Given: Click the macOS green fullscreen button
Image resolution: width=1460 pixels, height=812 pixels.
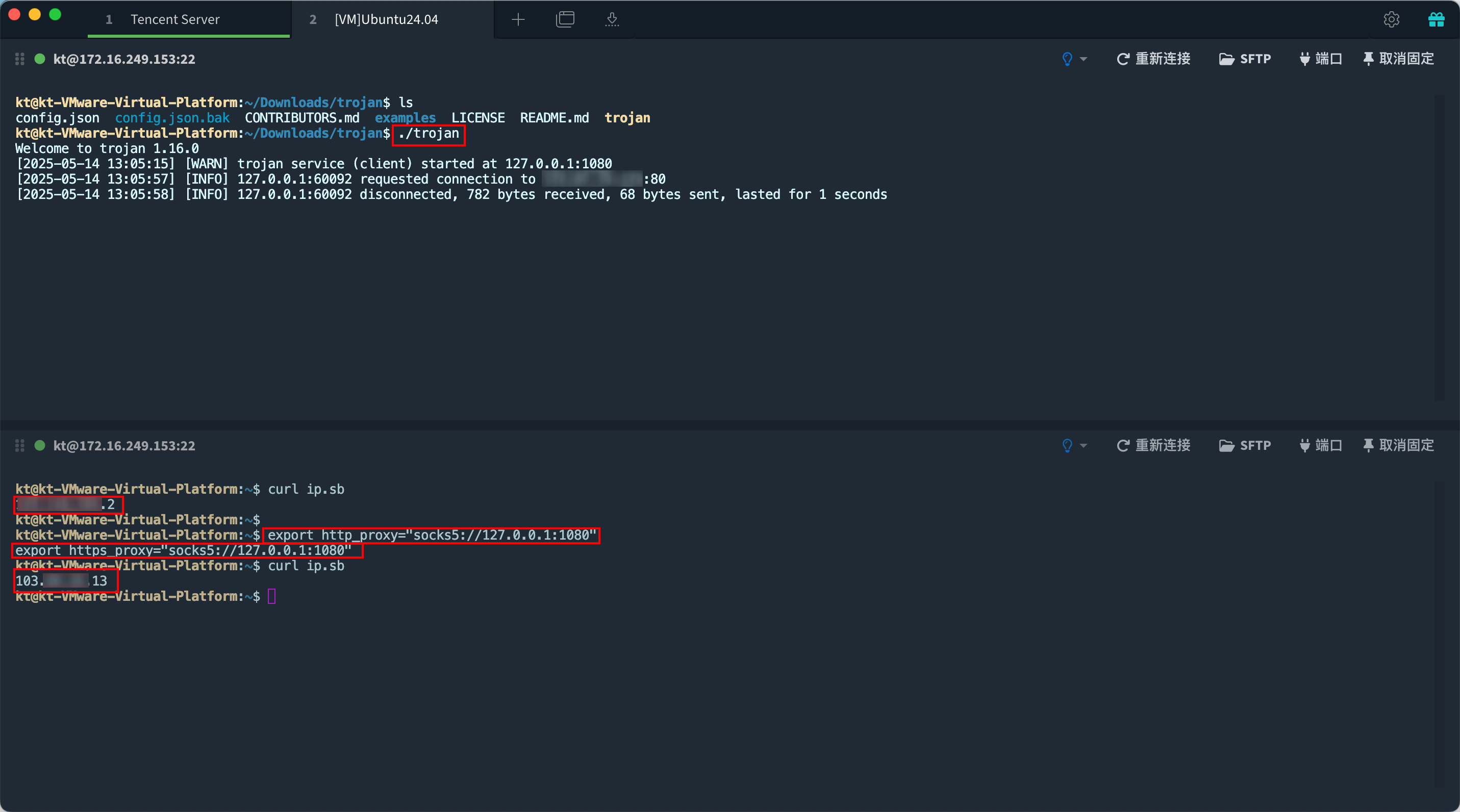Looking at the screenshot, I should coord(55,15).
